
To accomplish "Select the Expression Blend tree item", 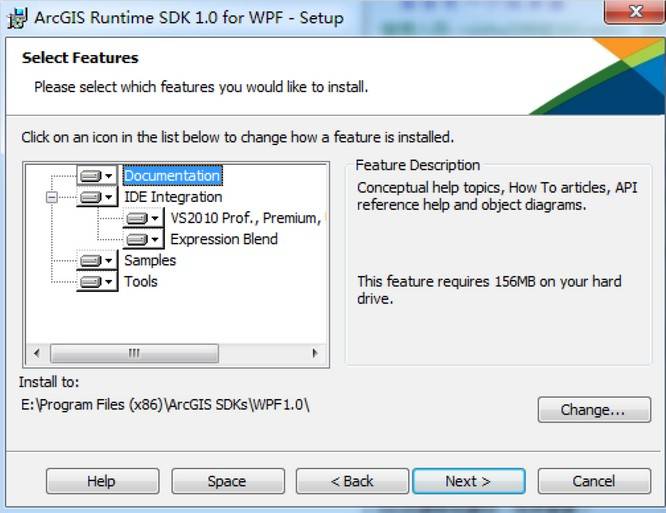I will pyautogui.click(x=224, y=239).
